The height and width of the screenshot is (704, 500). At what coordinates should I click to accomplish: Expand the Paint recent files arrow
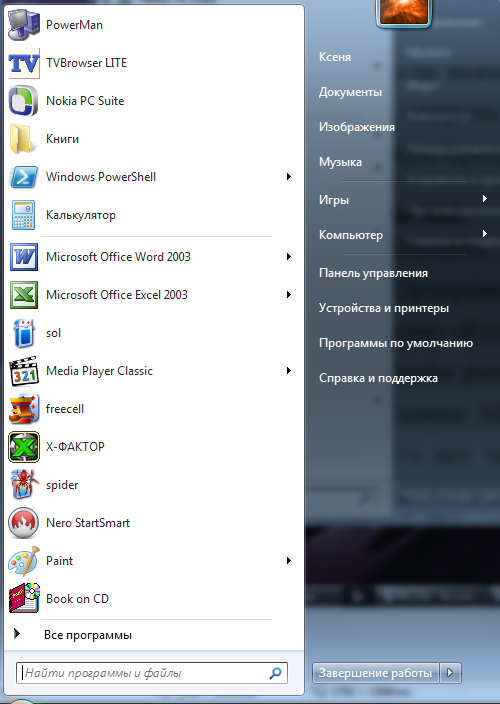click(289, 561)
